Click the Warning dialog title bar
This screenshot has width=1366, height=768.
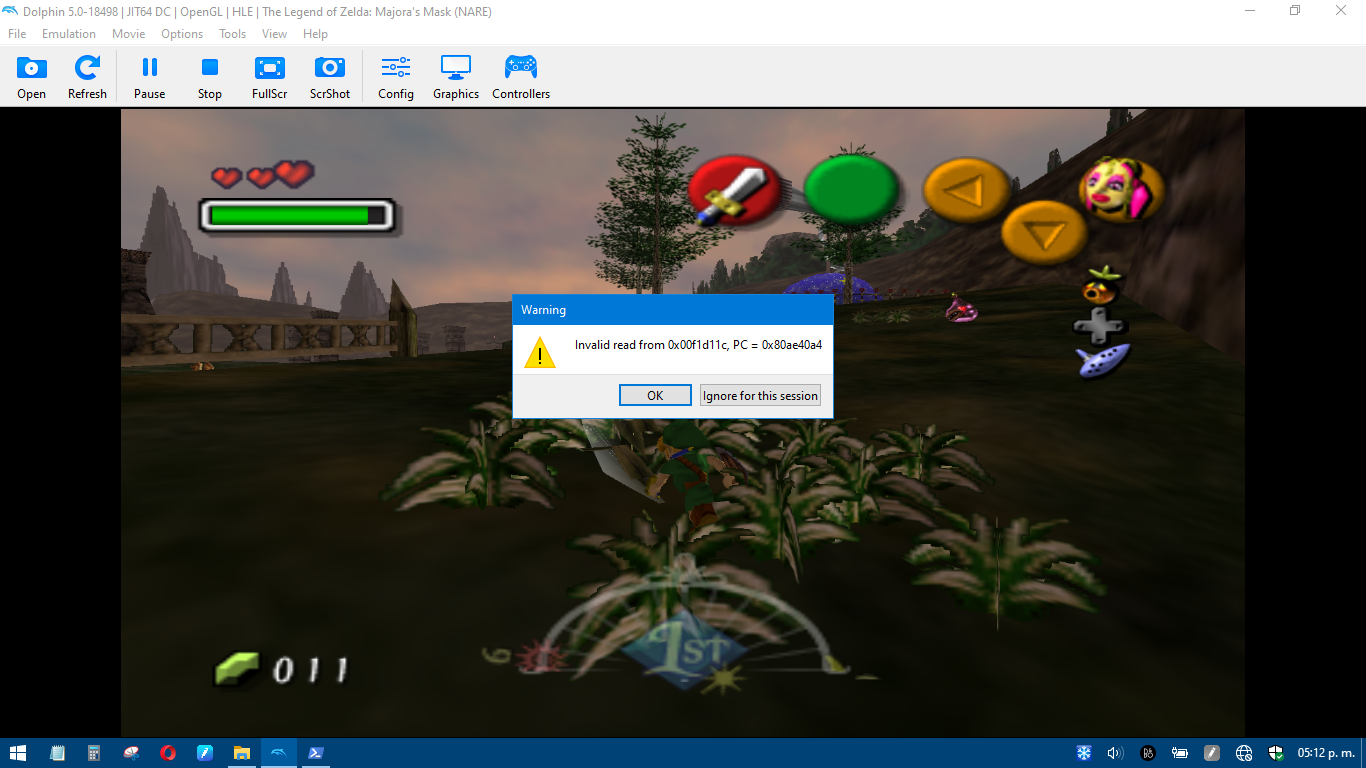click(x=673, y=310)
